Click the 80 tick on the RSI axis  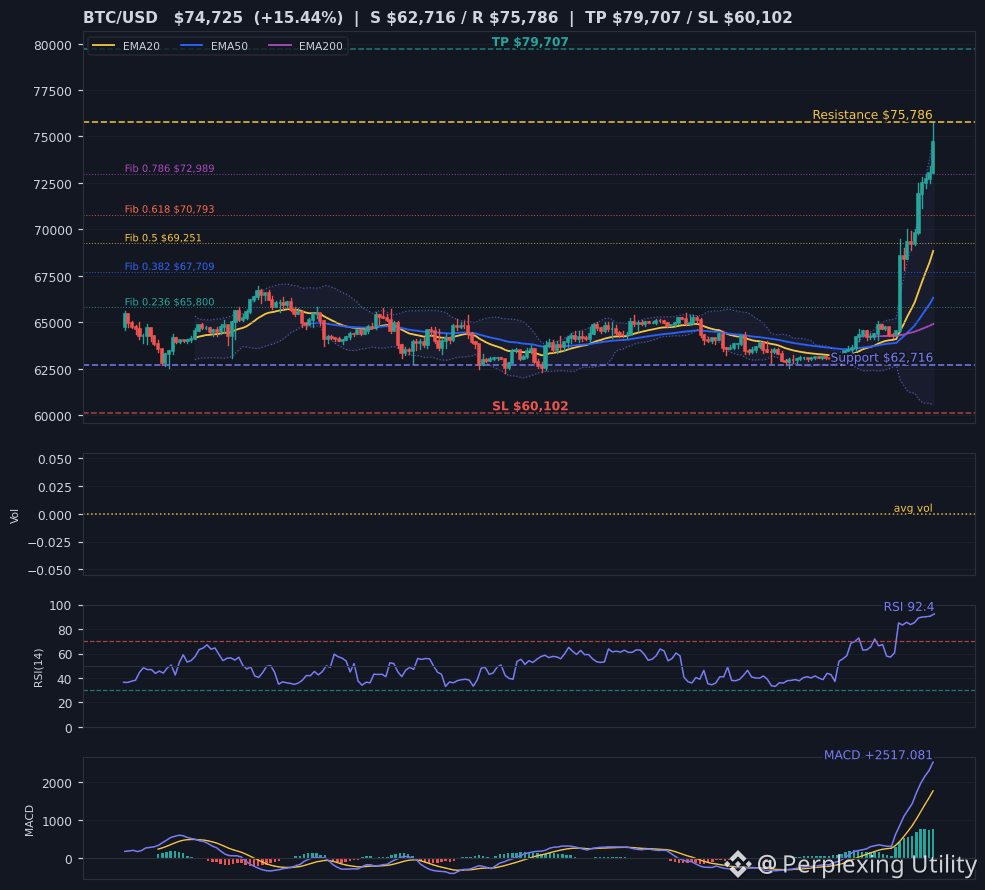pyautogui.click(x=65, y=631)
